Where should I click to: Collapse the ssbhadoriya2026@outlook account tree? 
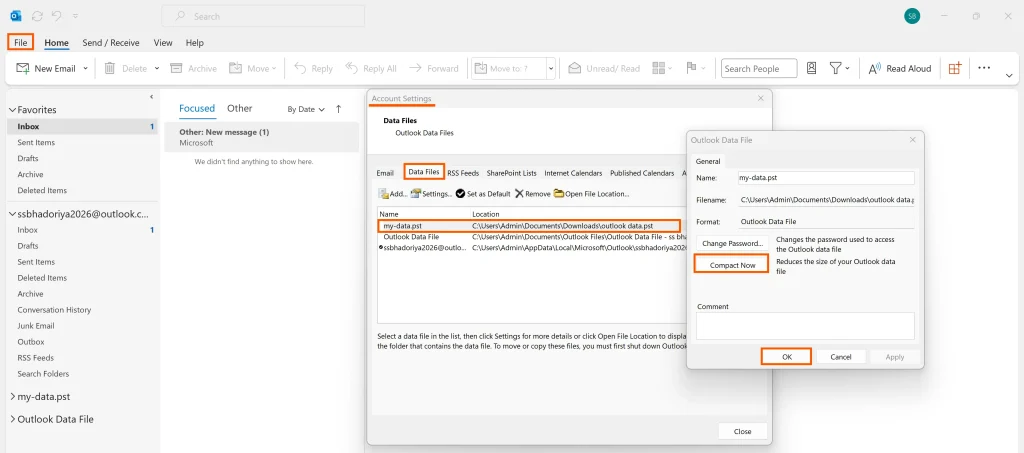(x=12, y=213)
